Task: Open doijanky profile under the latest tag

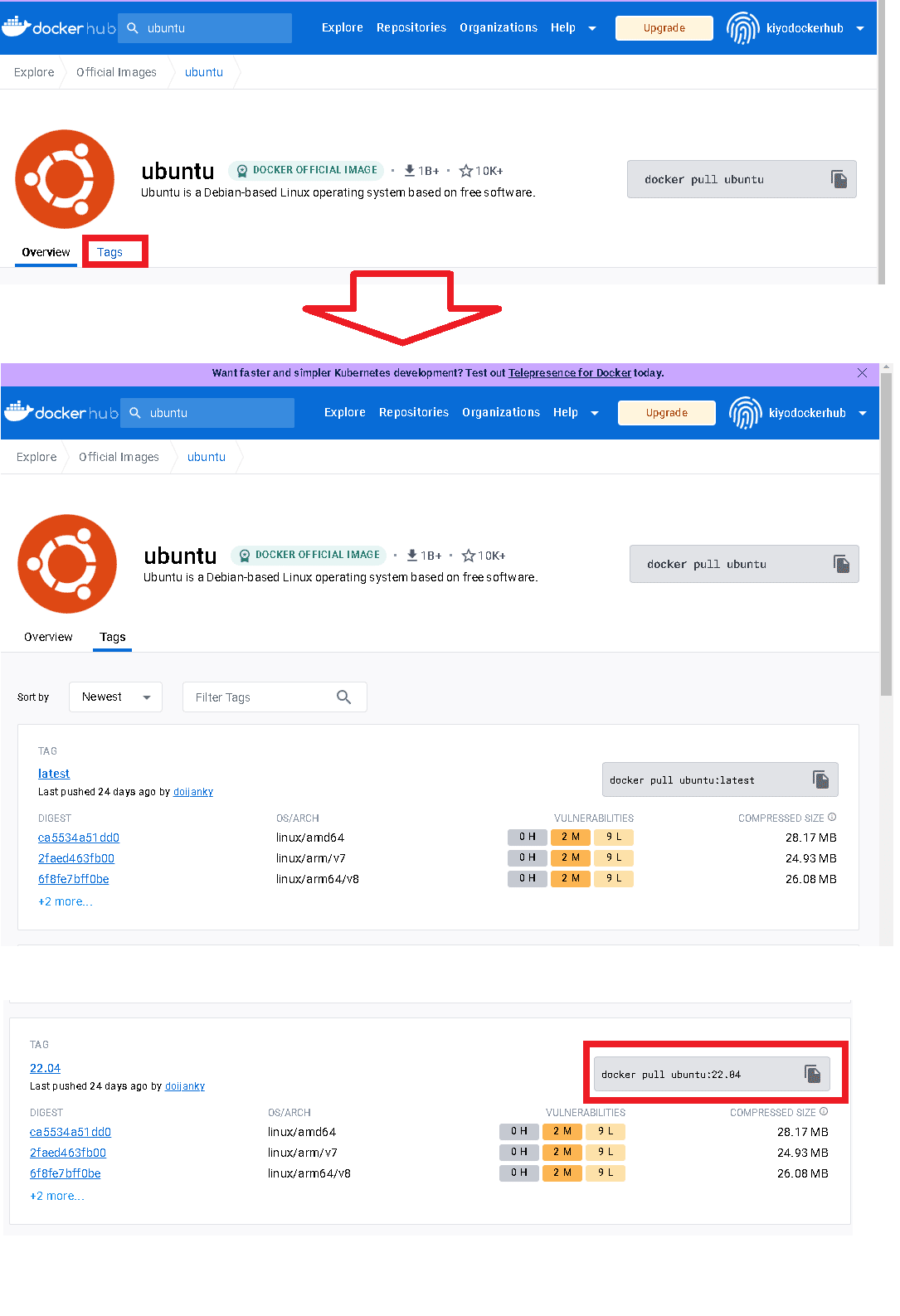Action: [193, 792]
